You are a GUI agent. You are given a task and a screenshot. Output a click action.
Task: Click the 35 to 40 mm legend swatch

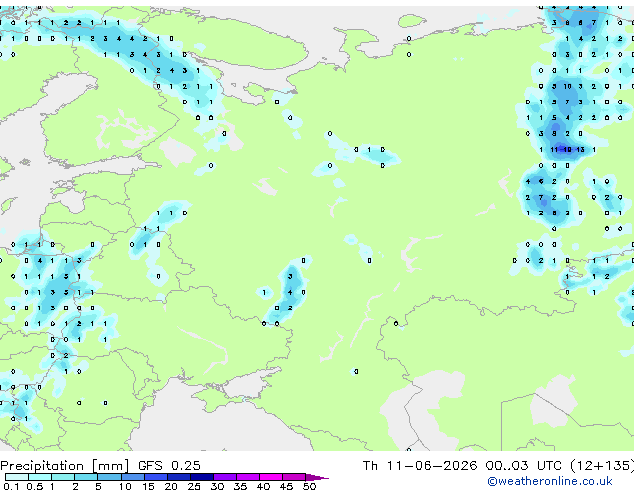click(248, 477)
